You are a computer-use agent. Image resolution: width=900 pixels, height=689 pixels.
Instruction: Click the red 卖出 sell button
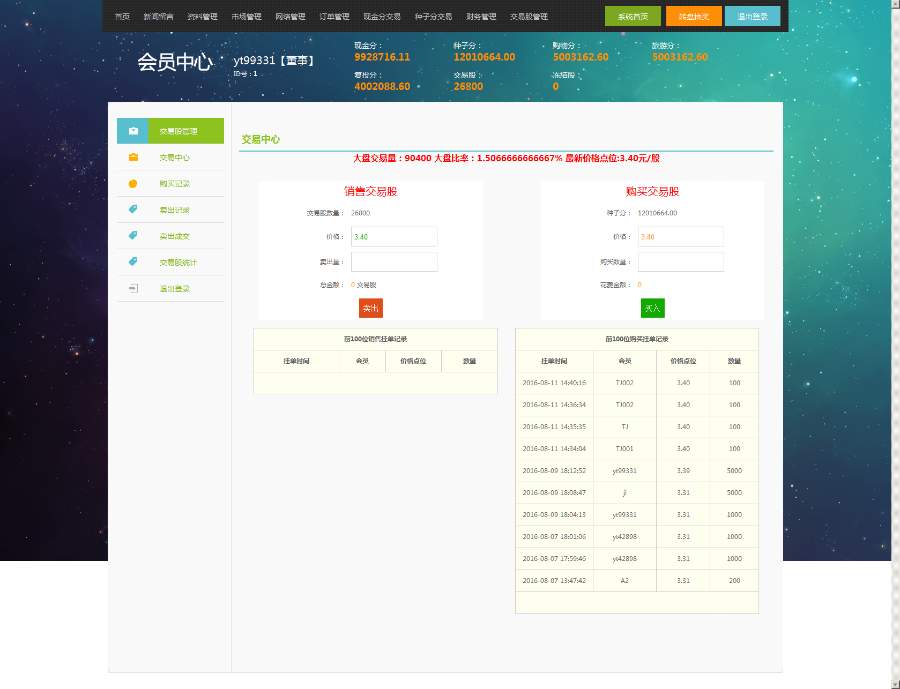click(369, 308)
